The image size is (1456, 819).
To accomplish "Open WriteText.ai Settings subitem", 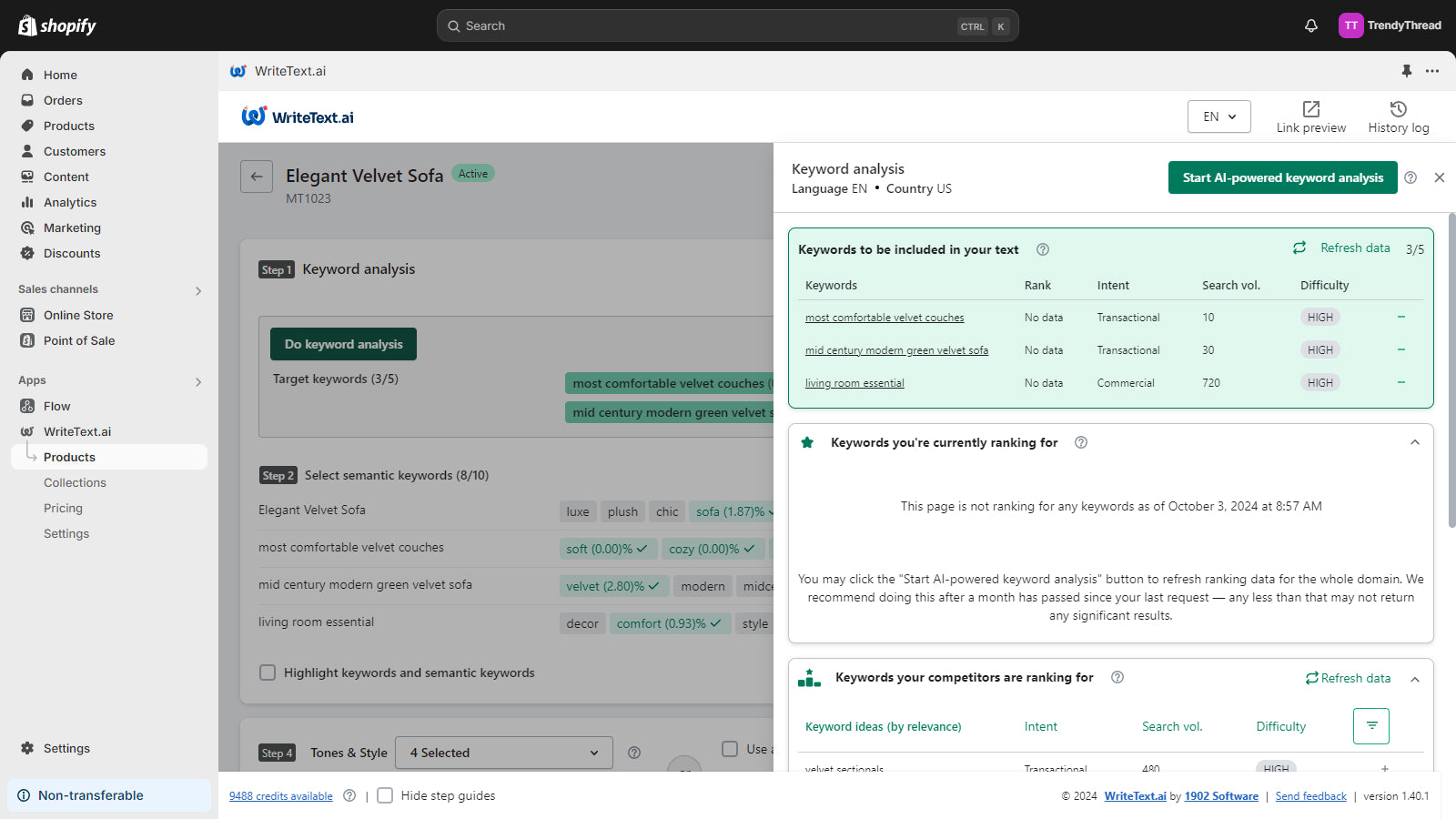I will coord(66,533).
